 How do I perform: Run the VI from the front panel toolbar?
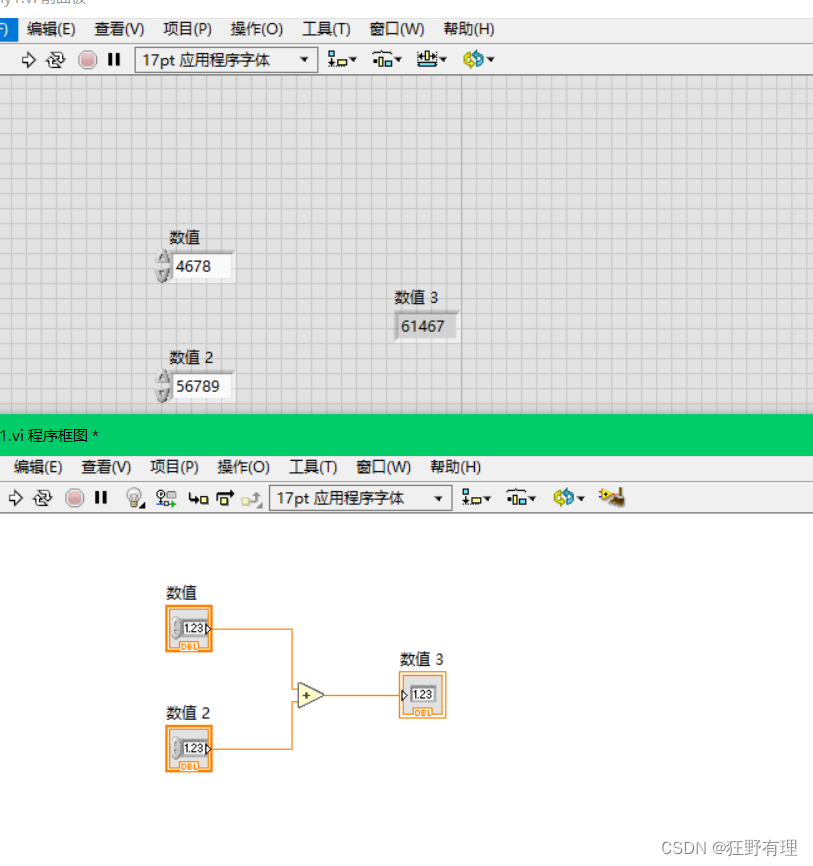coord(29,60)
